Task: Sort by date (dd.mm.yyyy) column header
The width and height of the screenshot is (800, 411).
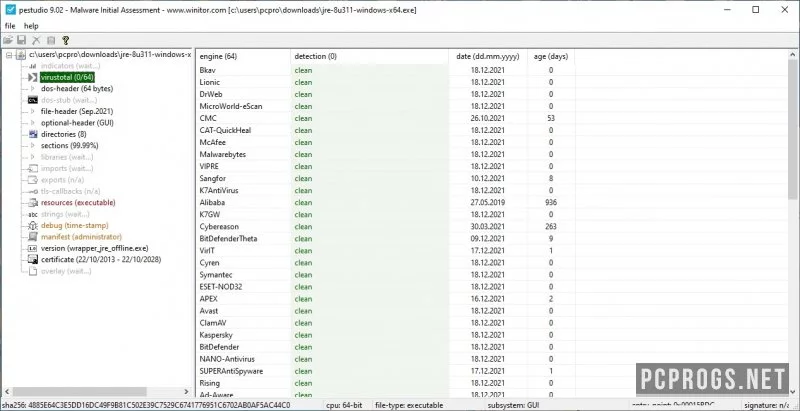Action: (x=488, y=57)
